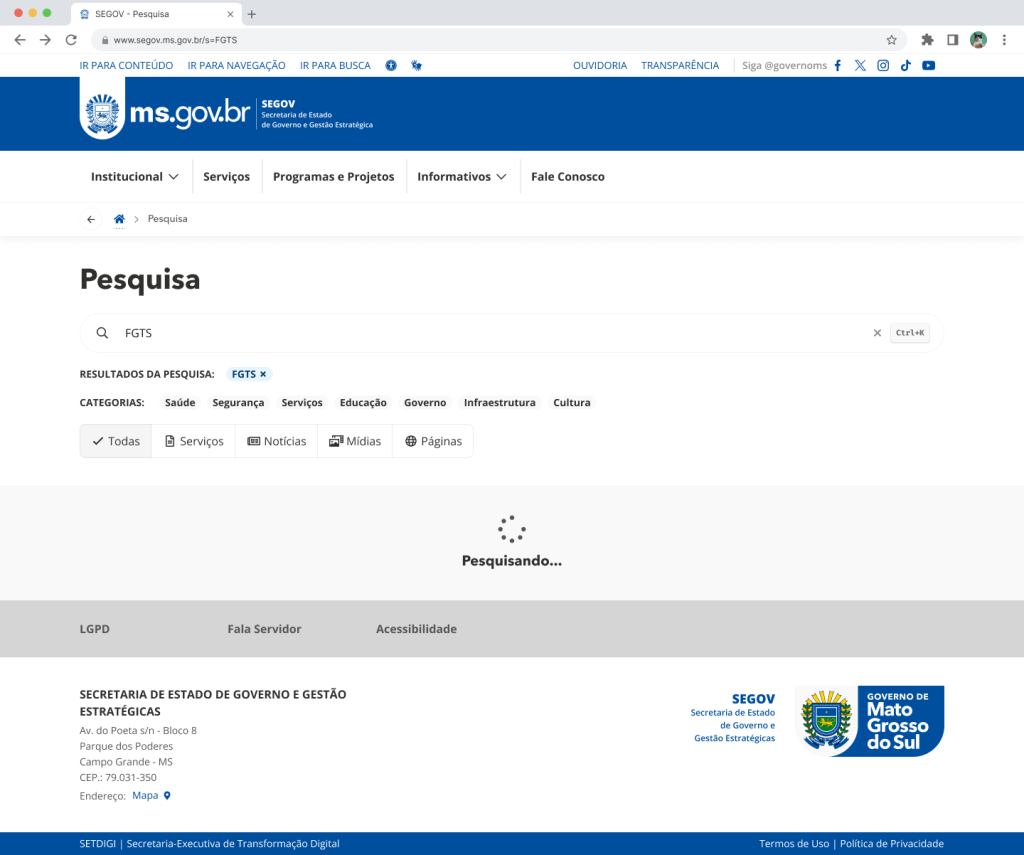The height and width of the screenshot is (855, 1024).
Task: Filter results by Mídias
Action: pos(355,441)
